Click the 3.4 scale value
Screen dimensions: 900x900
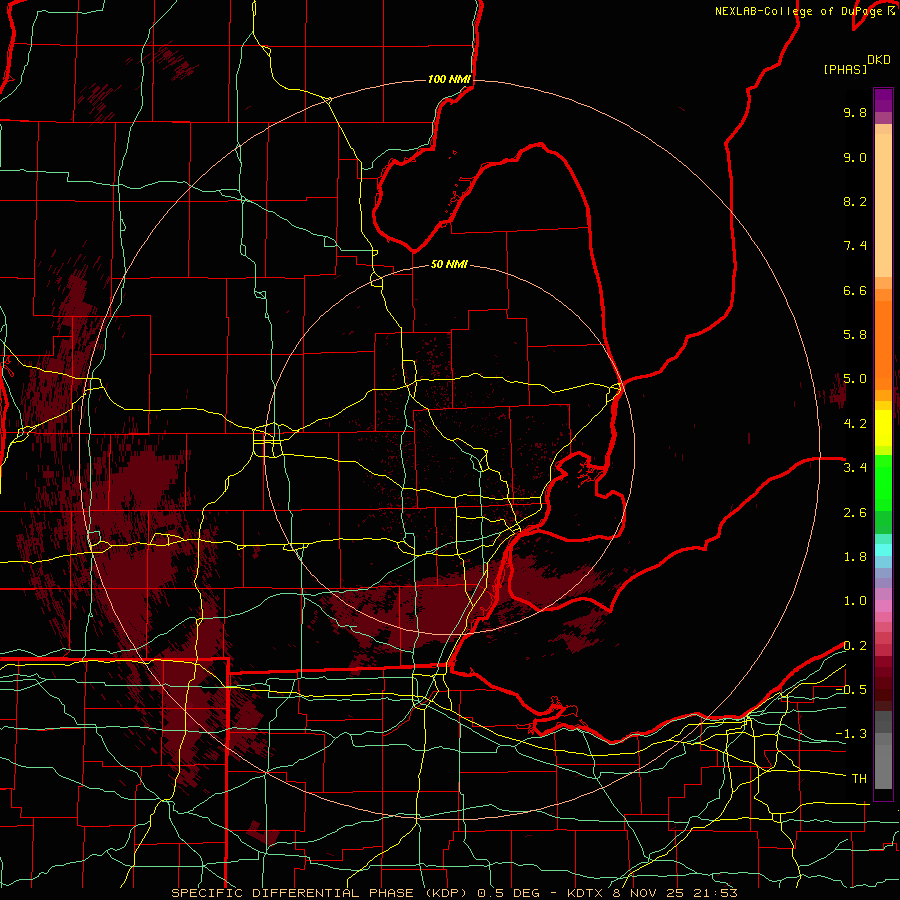click(855, 468)
